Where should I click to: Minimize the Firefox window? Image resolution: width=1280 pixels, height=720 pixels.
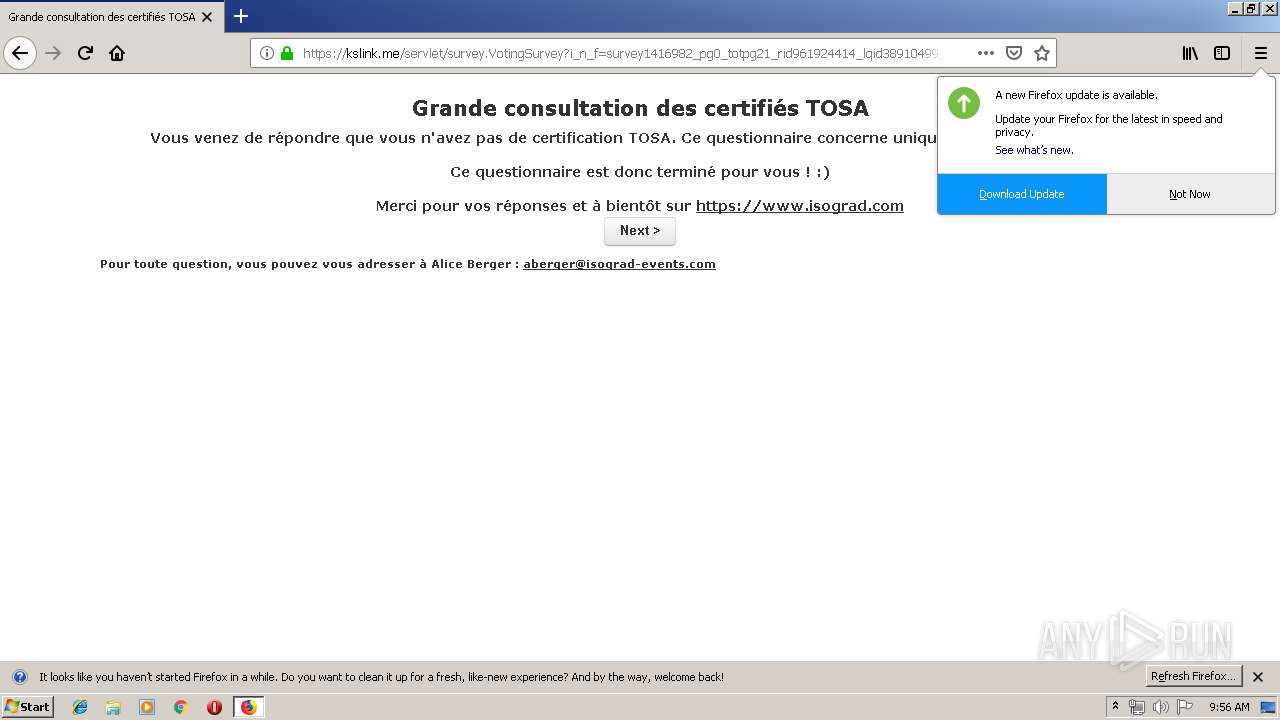click(1235, 8)
